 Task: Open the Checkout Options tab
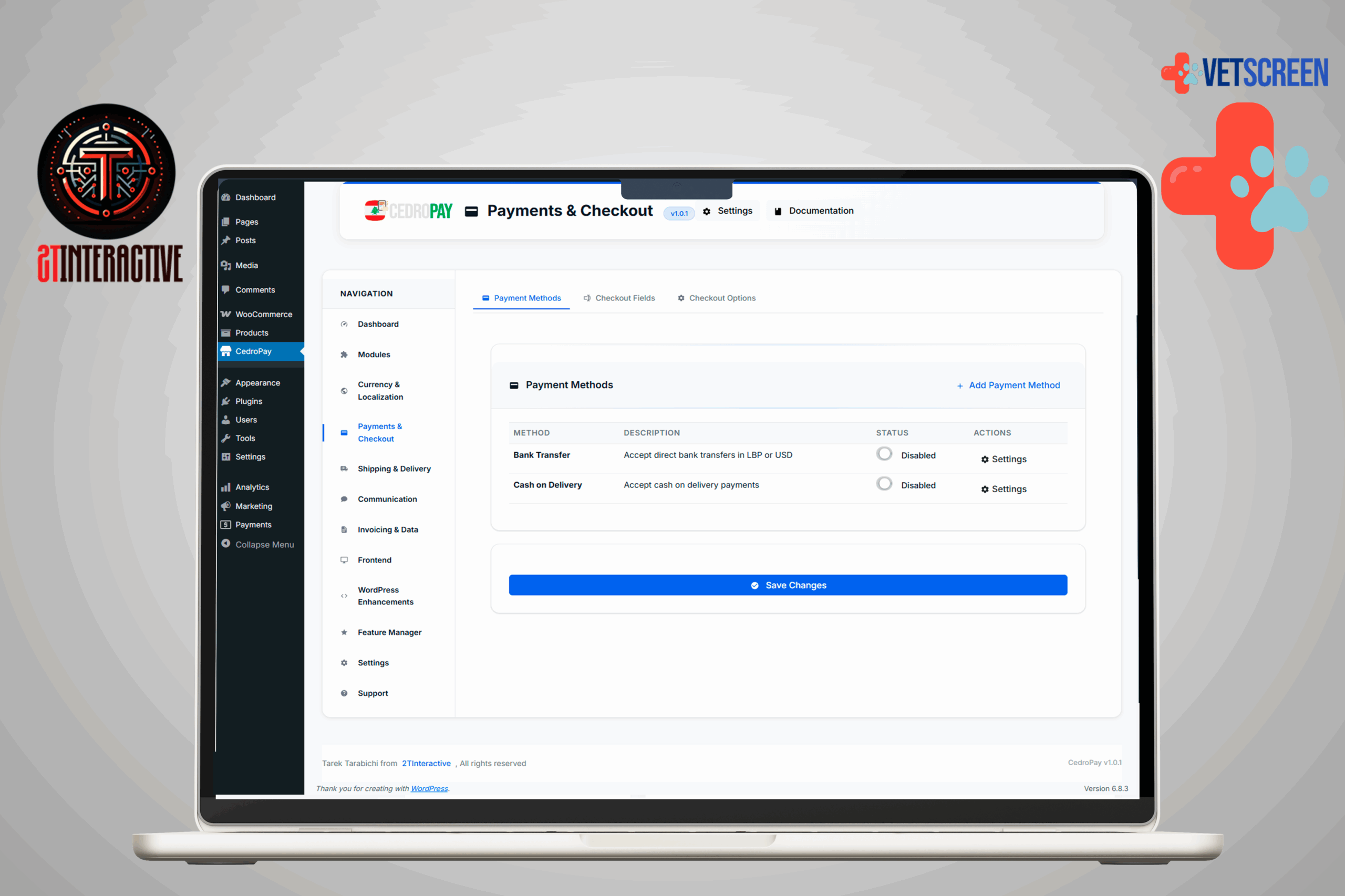[x=716, y=298]
